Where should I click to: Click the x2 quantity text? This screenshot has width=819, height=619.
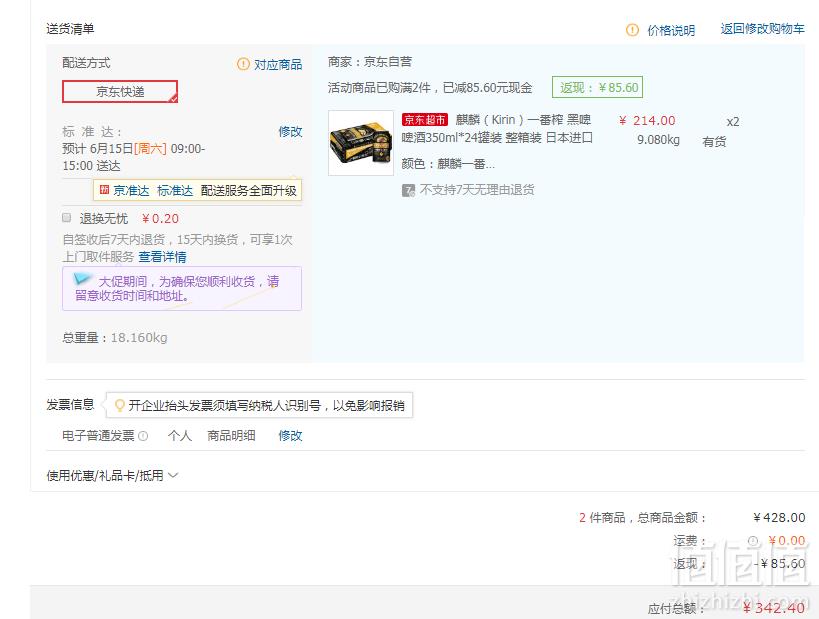[733, 122]
